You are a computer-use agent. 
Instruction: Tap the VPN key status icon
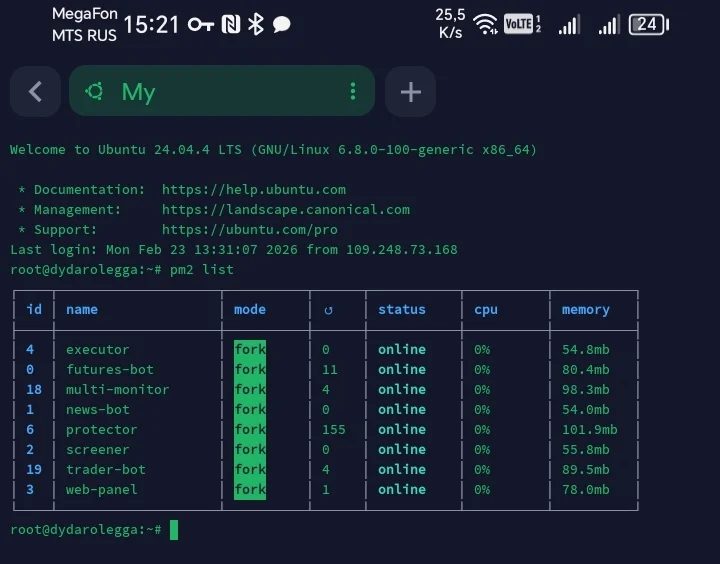(201, 24)
